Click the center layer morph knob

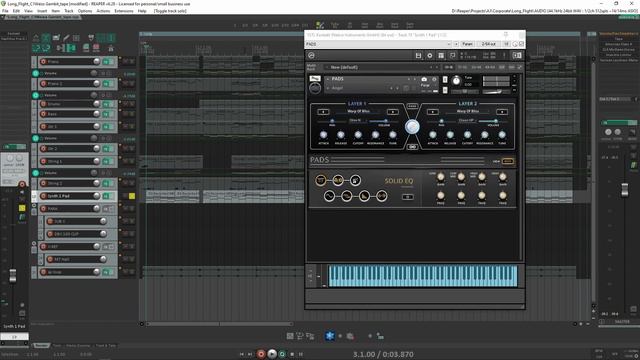point(412,127)
